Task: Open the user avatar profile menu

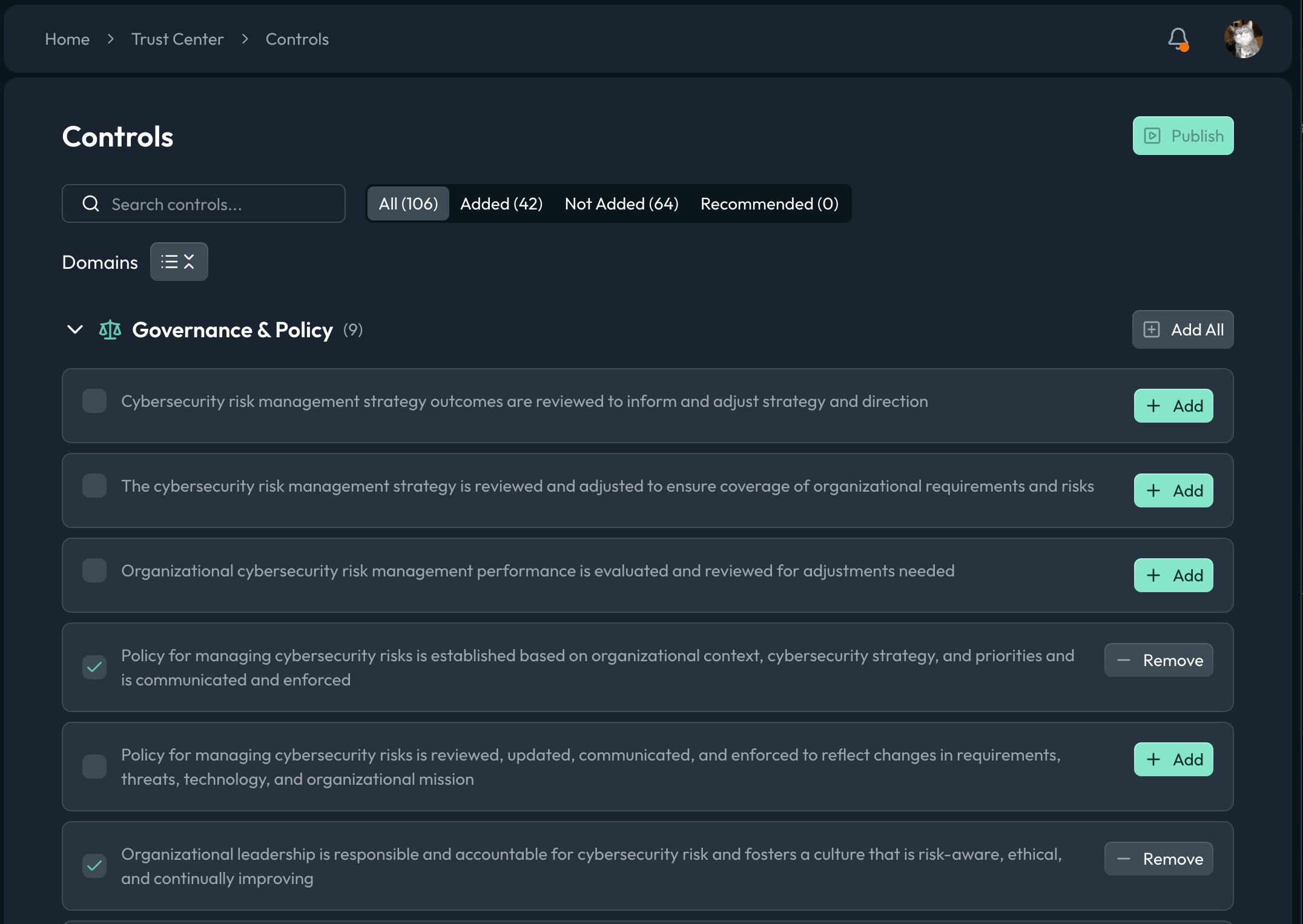Action: (x=1243, y=39)
